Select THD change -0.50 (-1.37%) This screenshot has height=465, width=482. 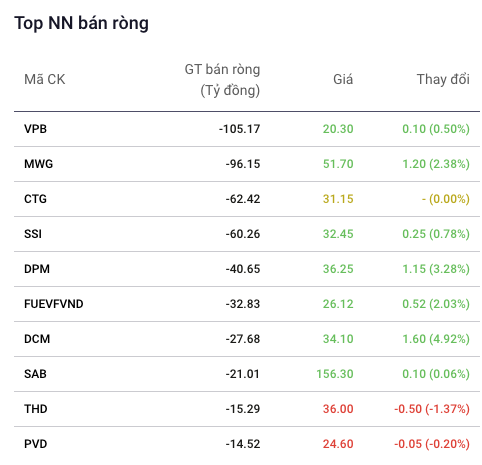coord(432,409)
